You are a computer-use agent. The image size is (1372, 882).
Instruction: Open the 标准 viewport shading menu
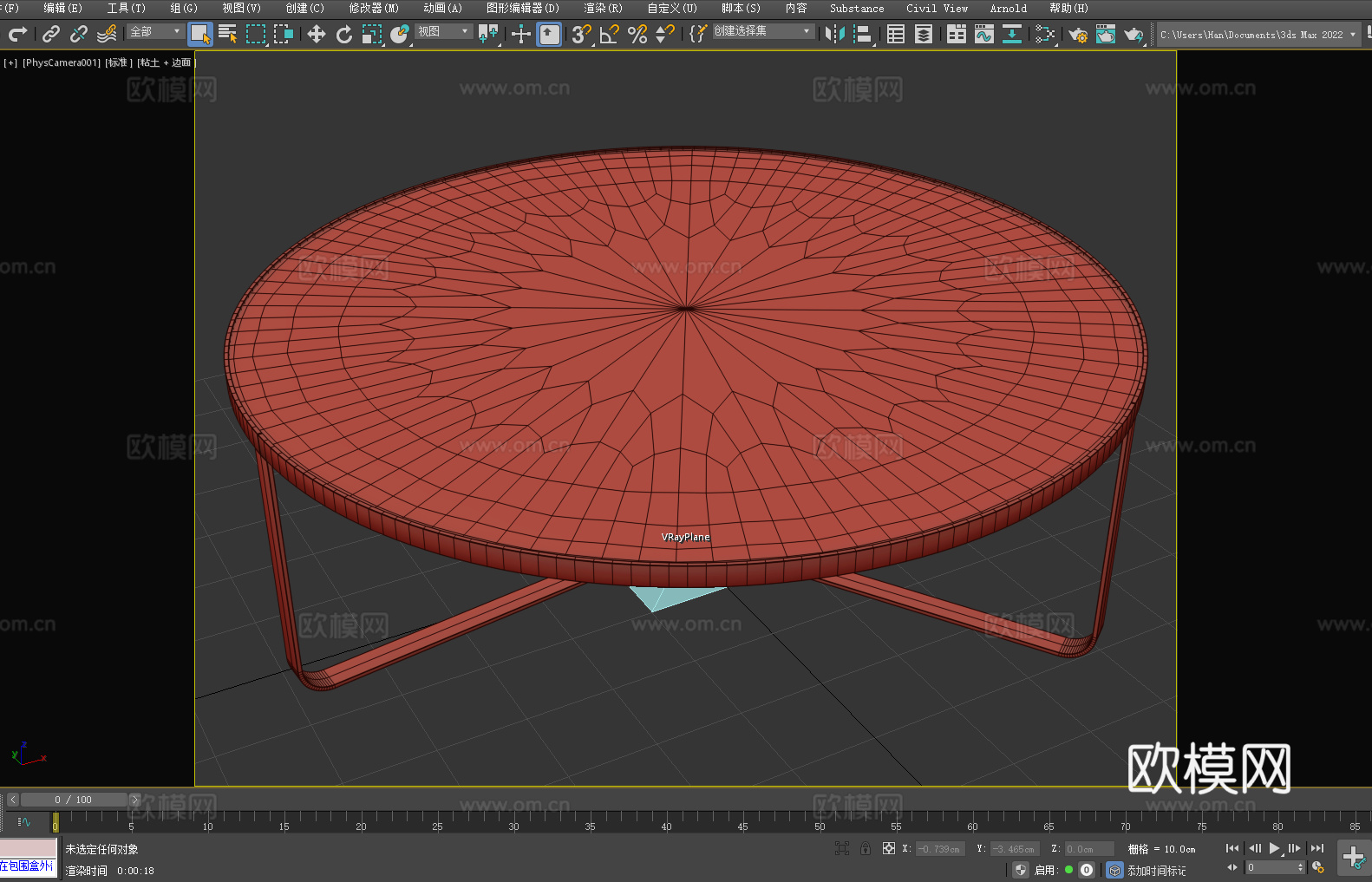[x=119, y=62]
